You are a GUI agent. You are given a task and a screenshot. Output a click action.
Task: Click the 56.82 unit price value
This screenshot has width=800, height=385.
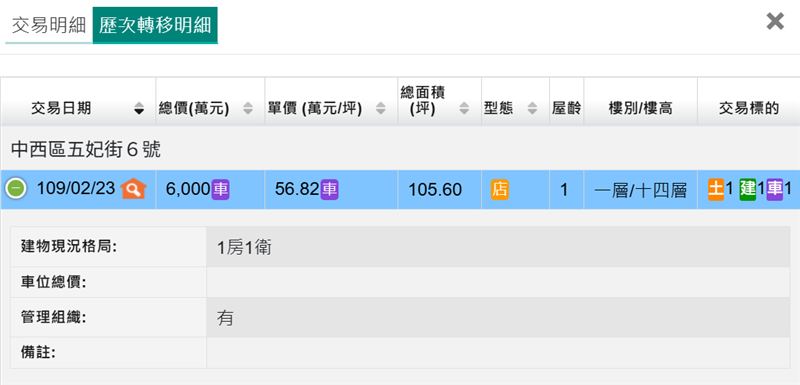297,189
